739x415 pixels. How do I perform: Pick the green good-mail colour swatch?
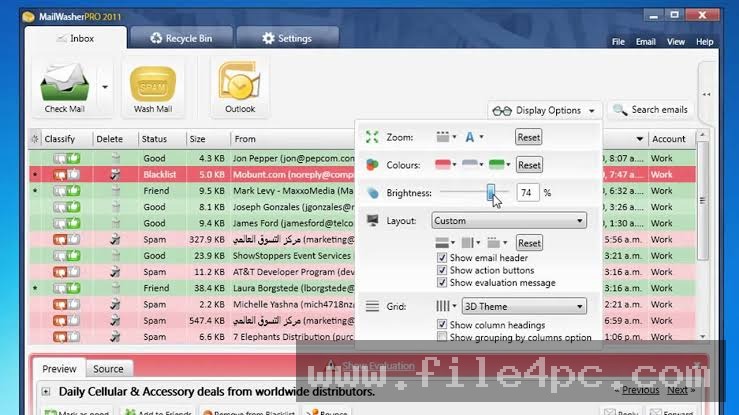pos(499,164)
